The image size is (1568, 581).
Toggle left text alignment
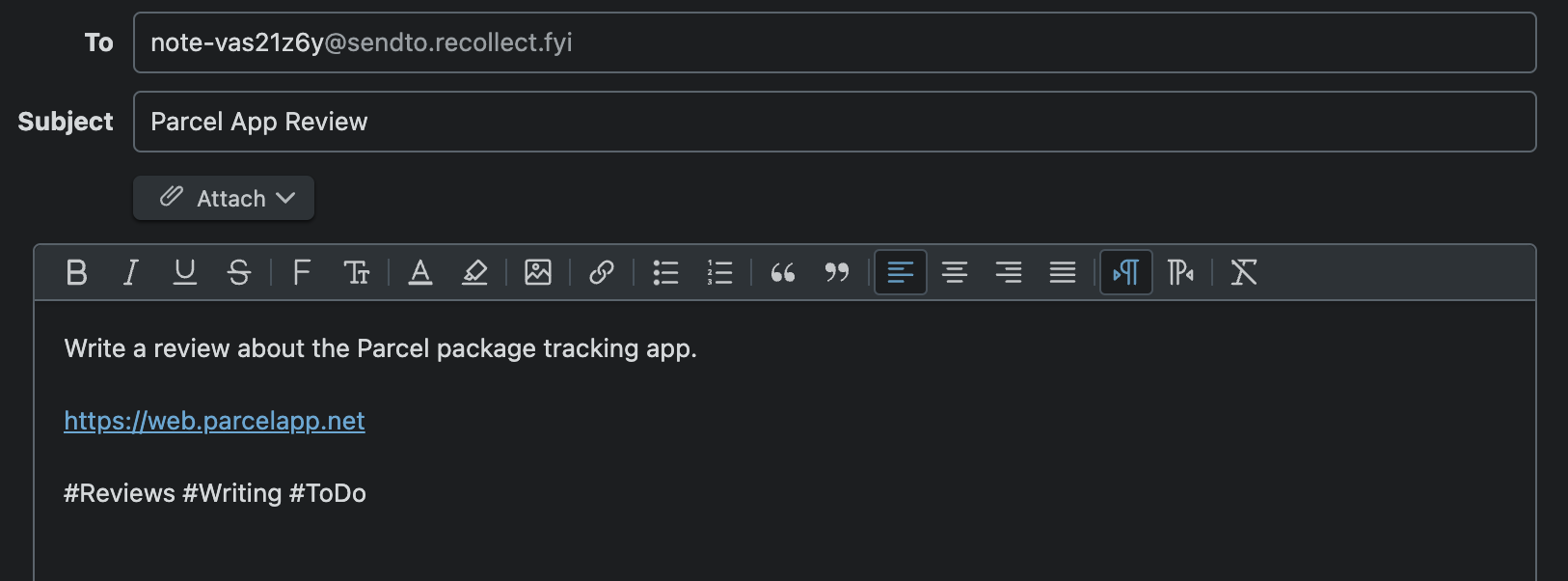coord(901,273)
